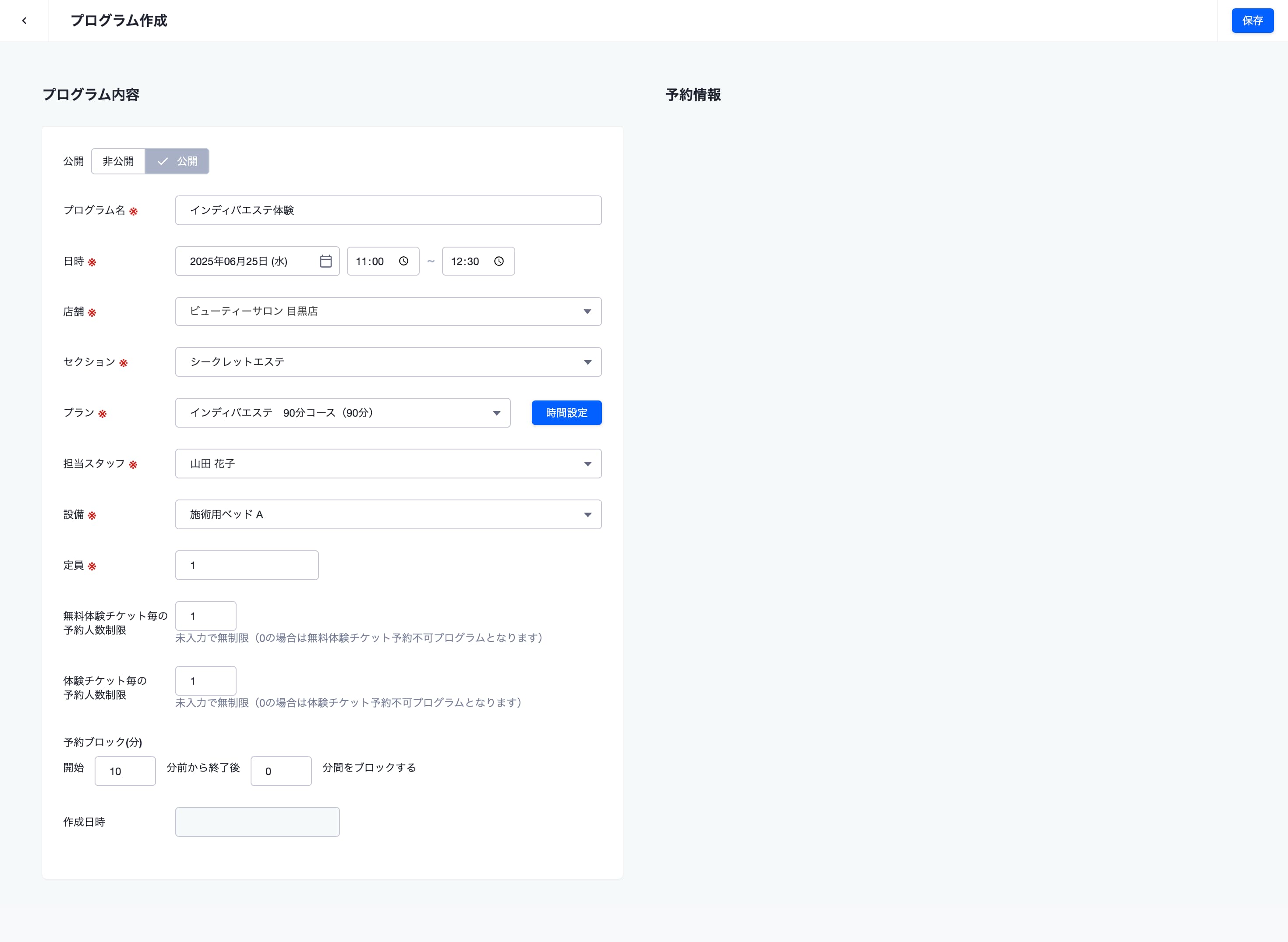Click the 分間をブロックする text
The width and height of the screenshot is (1288, 942).
pos(369,768)
